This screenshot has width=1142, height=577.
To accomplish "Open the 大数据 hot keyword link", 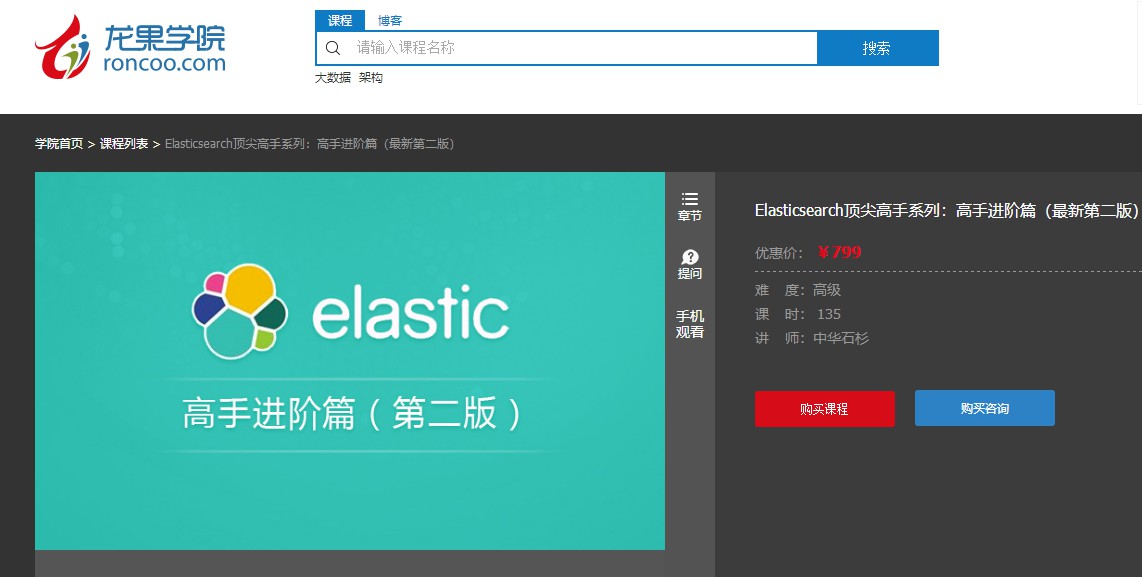I will pos(333,78).
